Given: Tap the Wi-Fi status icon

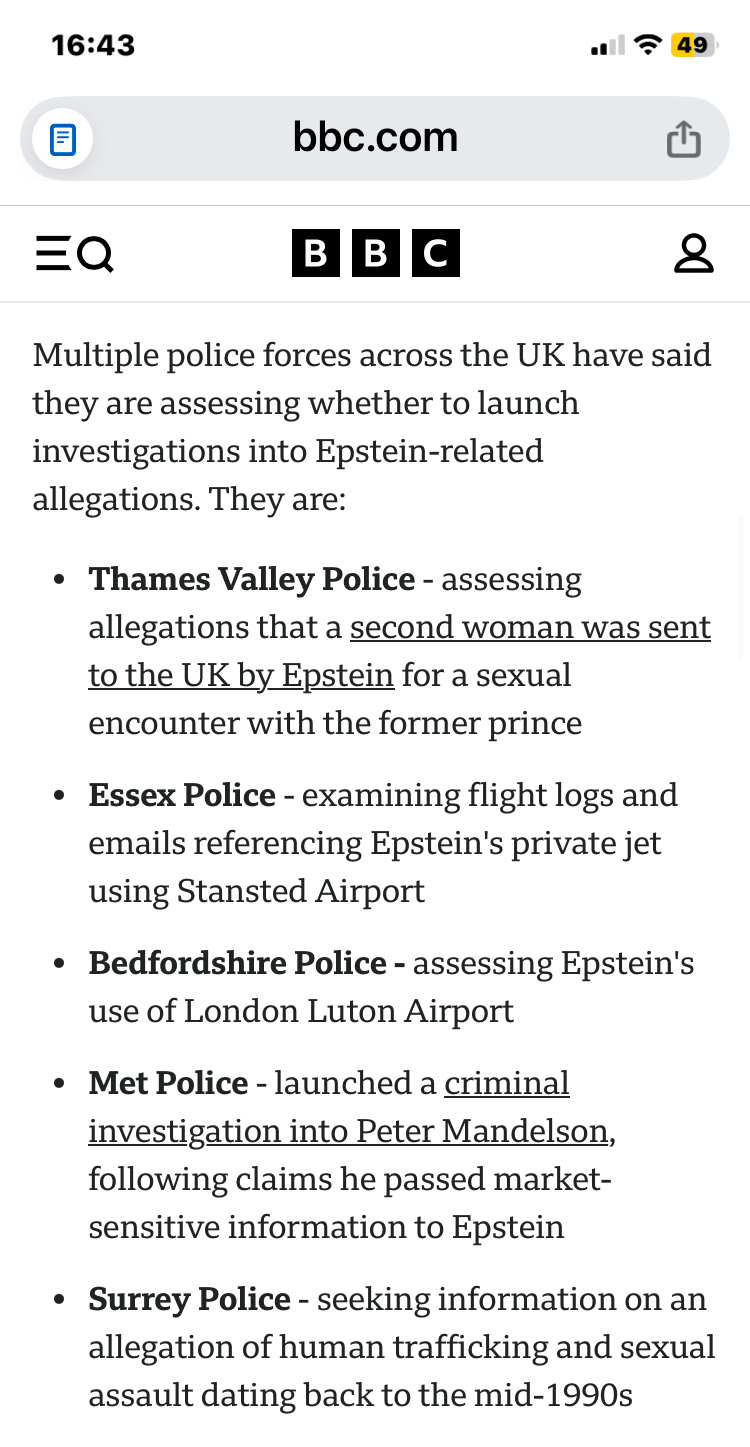Looking at the screenshot, I should click(648, 45).
